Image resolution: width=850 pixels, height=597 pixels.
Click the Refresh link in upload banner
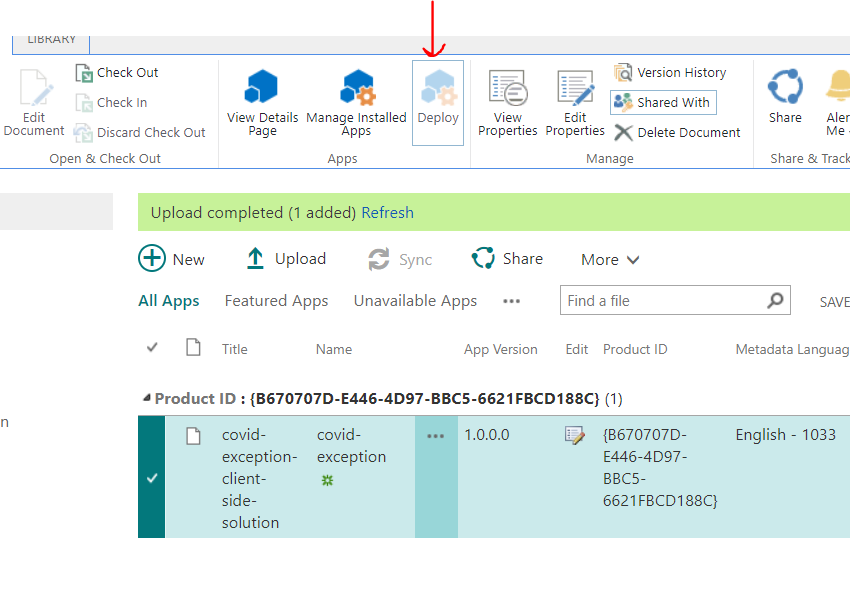click(x=387, y=212)
